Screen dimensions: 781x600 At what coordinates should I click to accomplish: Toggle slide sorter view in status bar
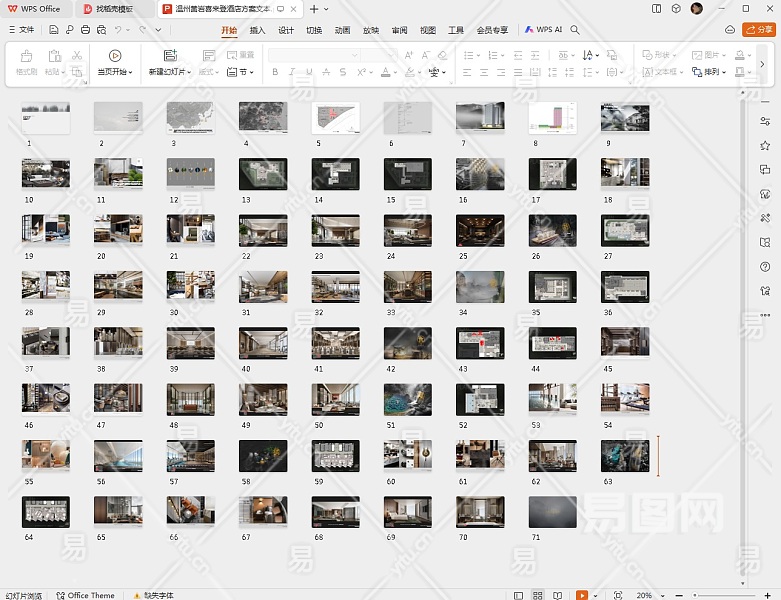[537, 595]
